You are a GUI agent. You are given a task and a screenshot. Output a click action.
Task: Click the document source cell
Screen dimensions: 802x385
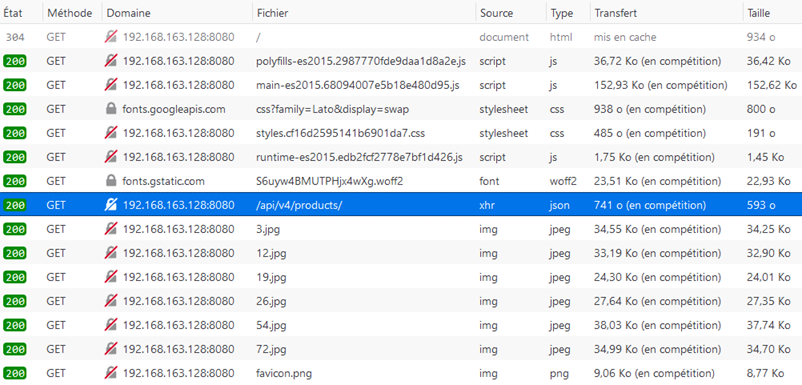click(504, 37)
